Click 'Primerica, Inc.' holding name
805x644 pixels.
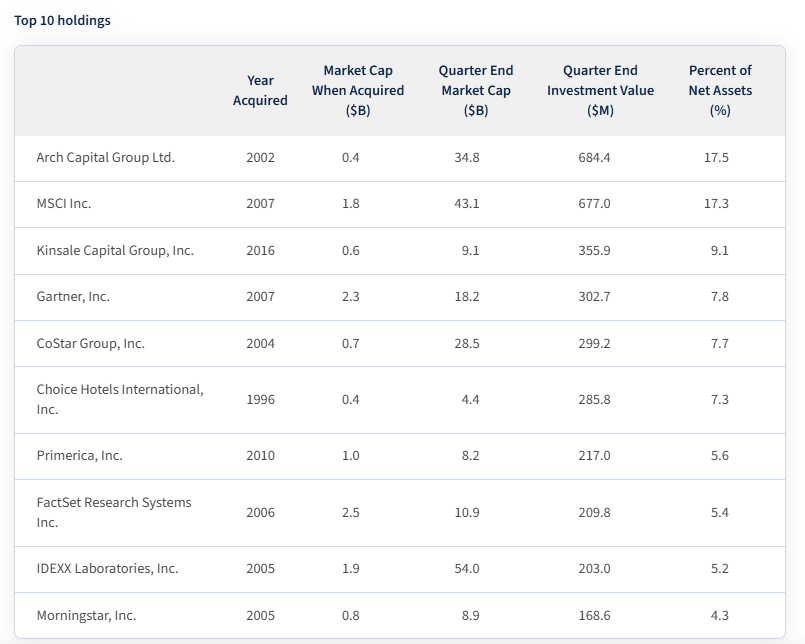[80, 456]
